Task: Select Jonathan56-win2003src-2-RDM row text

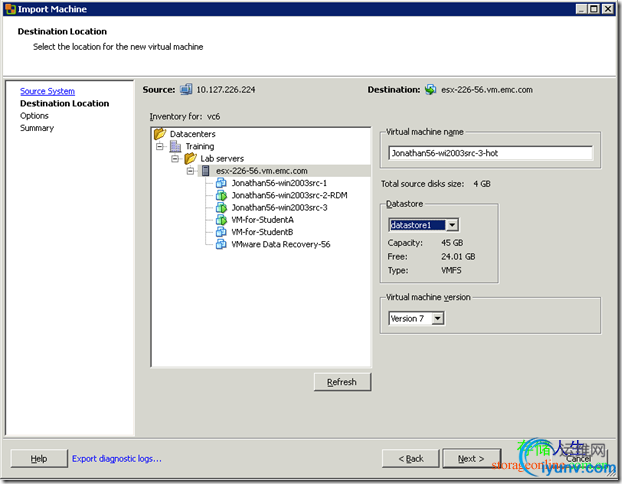Action: point(290,196)
